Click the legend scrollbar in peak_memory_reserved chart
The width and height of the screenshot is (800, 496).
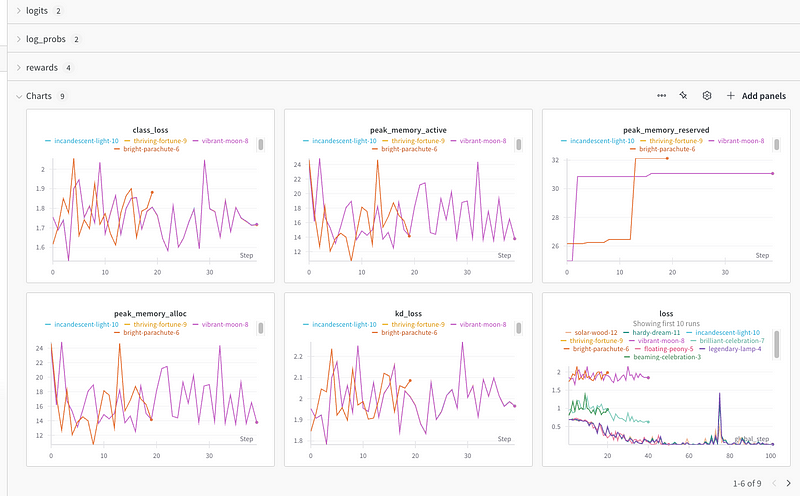(x=777, y=144)
